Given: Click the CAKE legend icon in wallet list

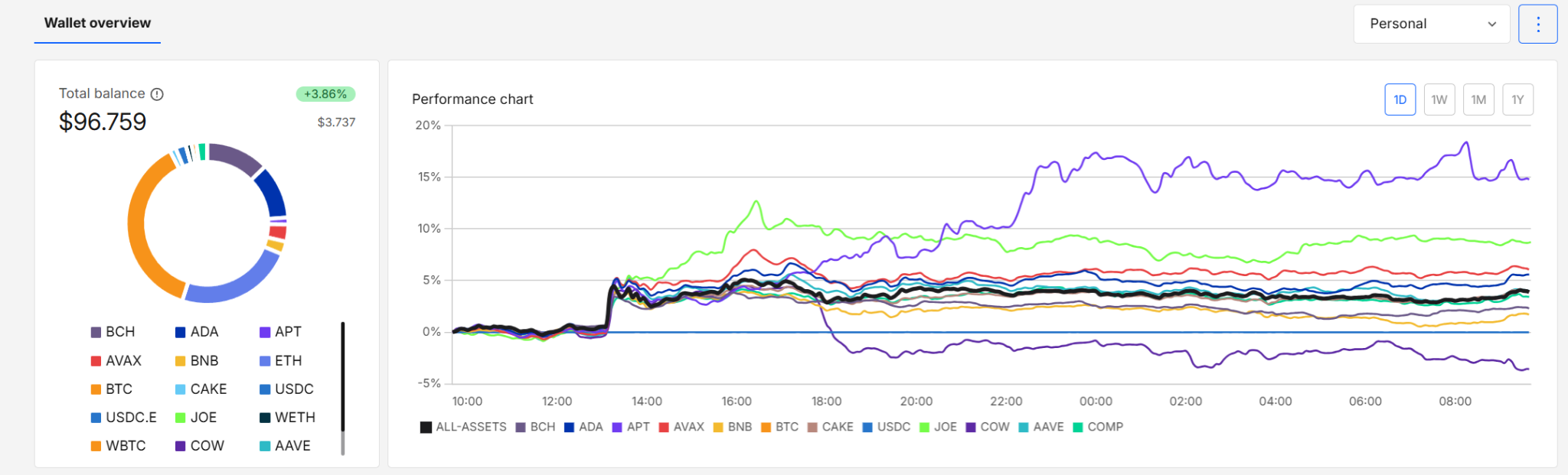Looking at the screenshot, I should 181,389.
